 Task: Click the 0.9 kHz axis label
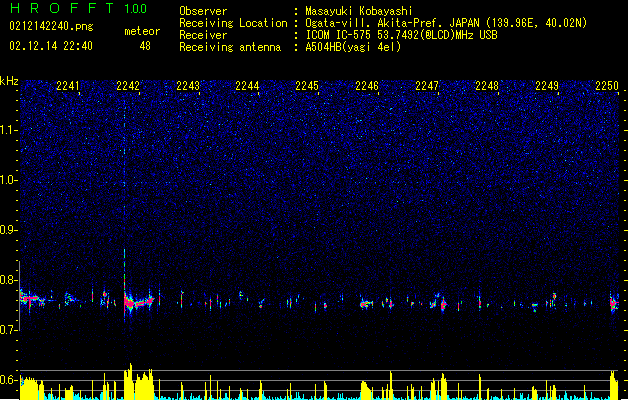point(9,230)
